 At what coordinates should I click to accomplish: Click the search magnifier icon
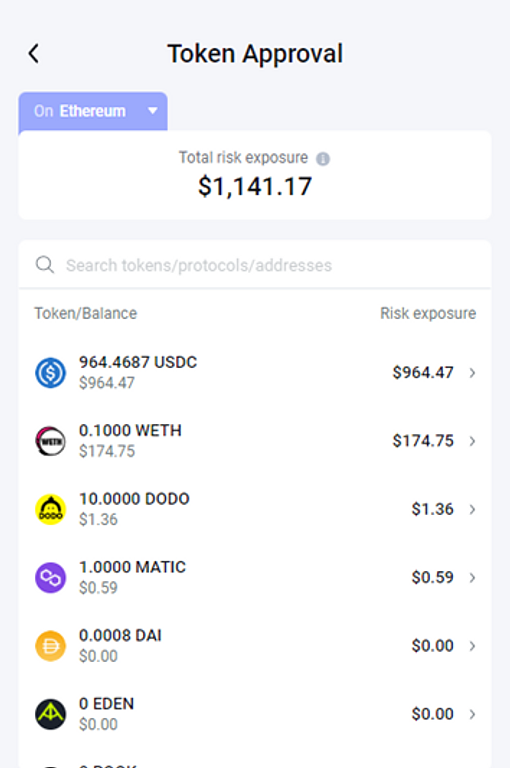pos(45,265)
